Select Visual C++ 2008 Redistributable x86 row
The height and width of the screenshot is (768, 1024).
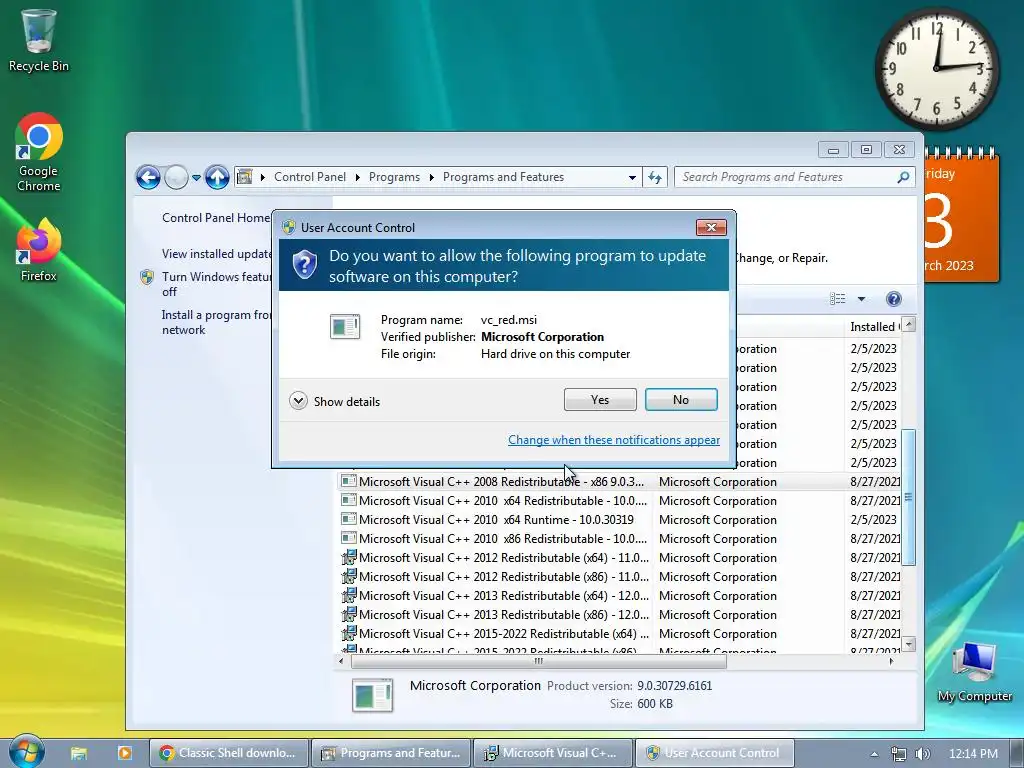[x=618, y=482]
